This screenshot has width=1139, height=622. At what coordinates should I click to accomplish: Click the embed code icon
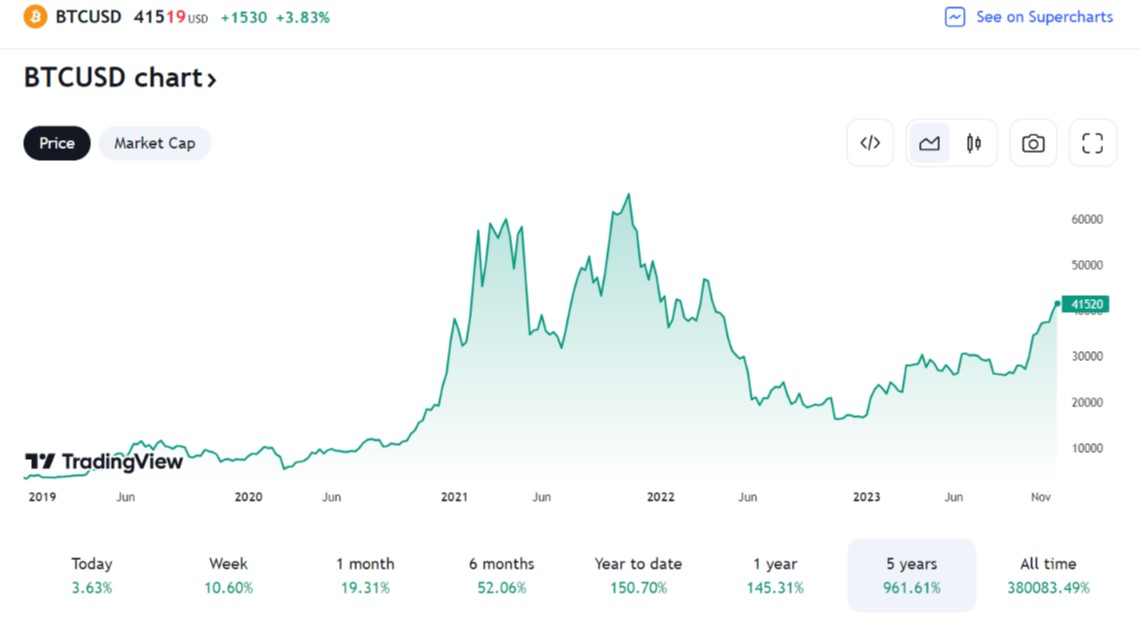870,143
